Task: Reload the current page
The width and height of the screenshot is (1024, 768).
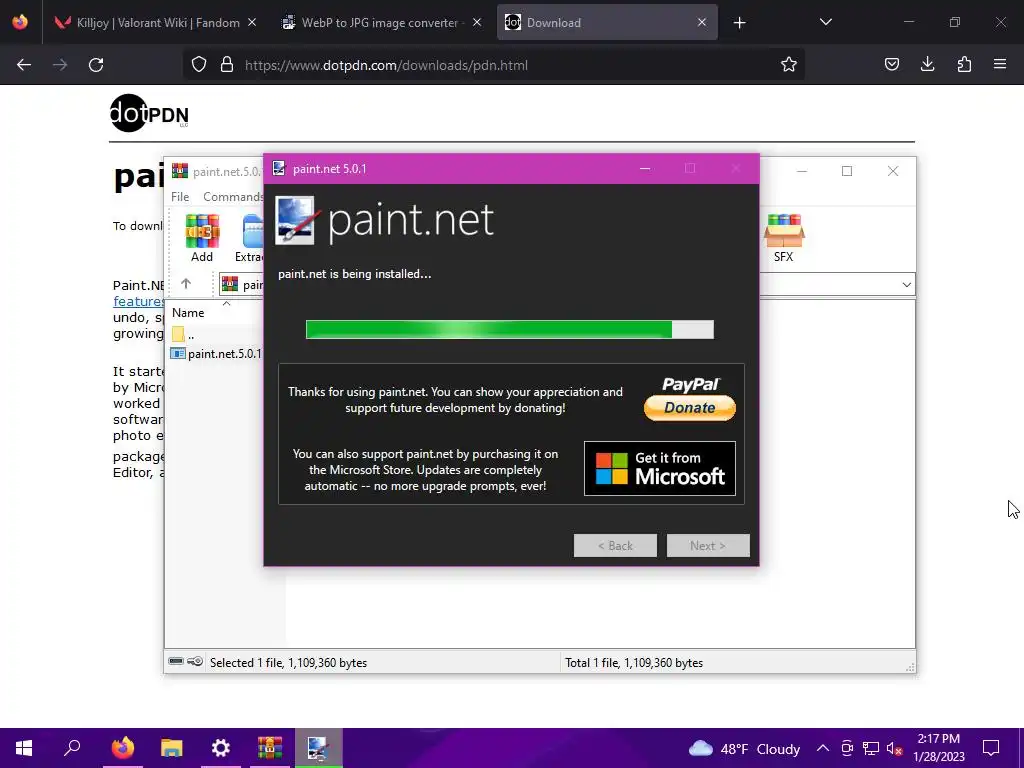Action: (96, 65)
